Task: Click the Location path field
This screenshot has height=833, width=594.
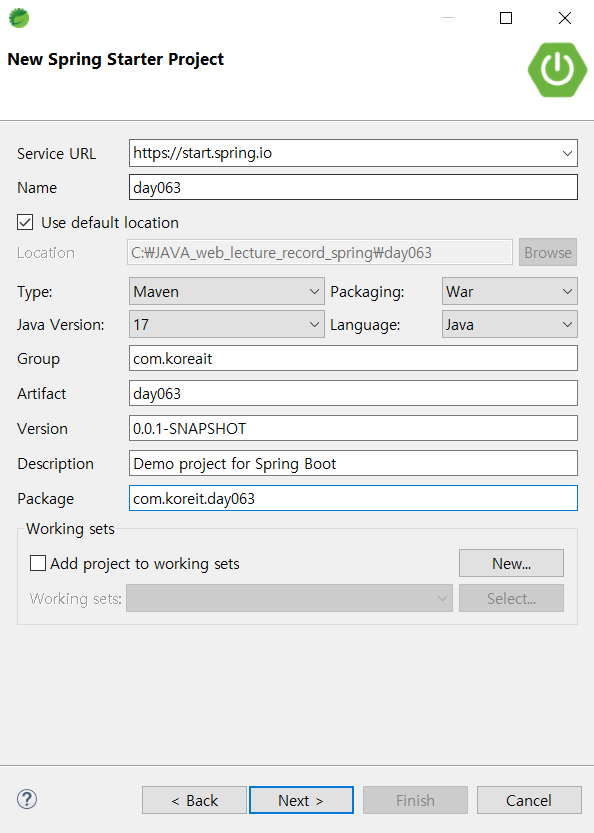Action: tap(320, 252)
